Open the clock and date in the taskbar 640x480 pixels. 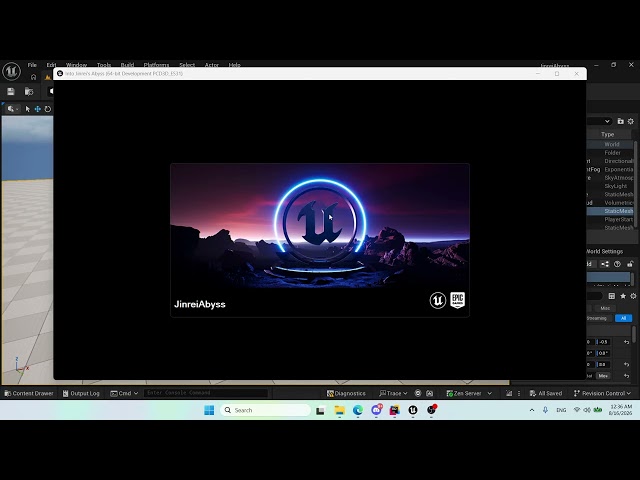(620, 410)
